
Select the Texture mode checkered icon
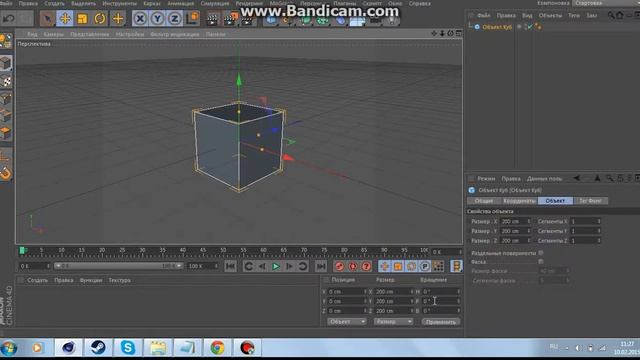point(6,81)
